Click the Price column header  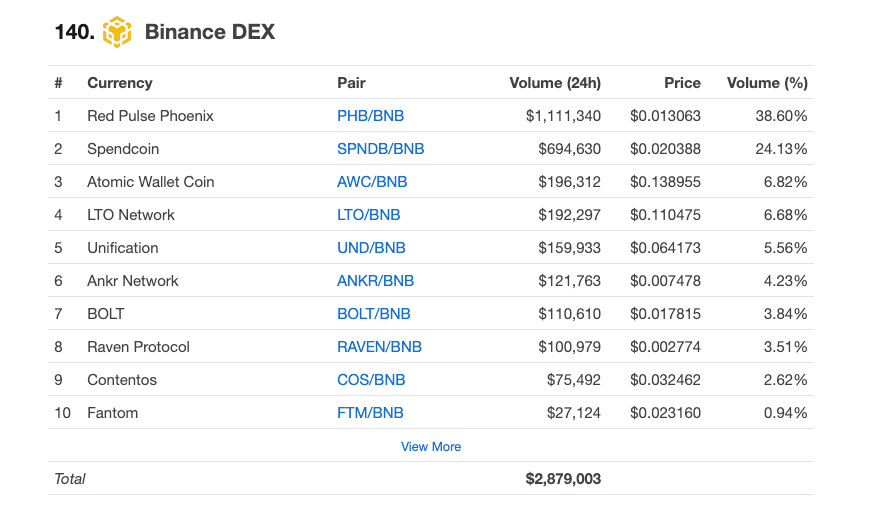pyautogui.click(x=682, y=83)
